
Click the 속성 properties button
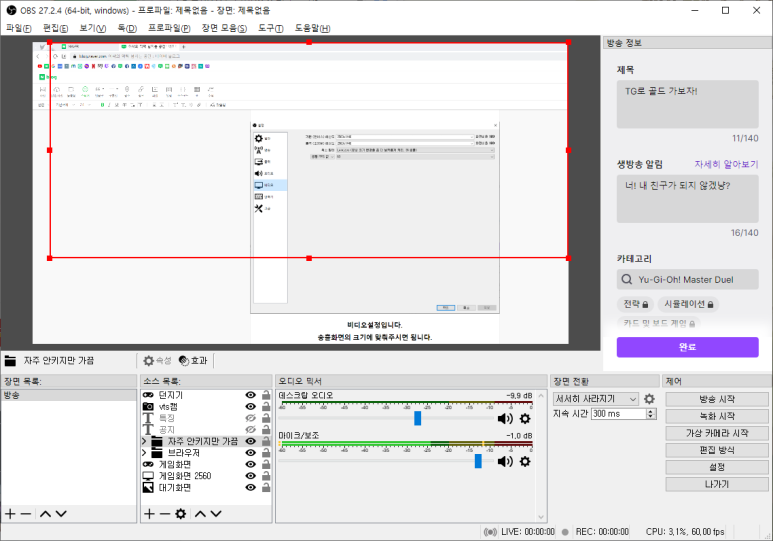157,361
